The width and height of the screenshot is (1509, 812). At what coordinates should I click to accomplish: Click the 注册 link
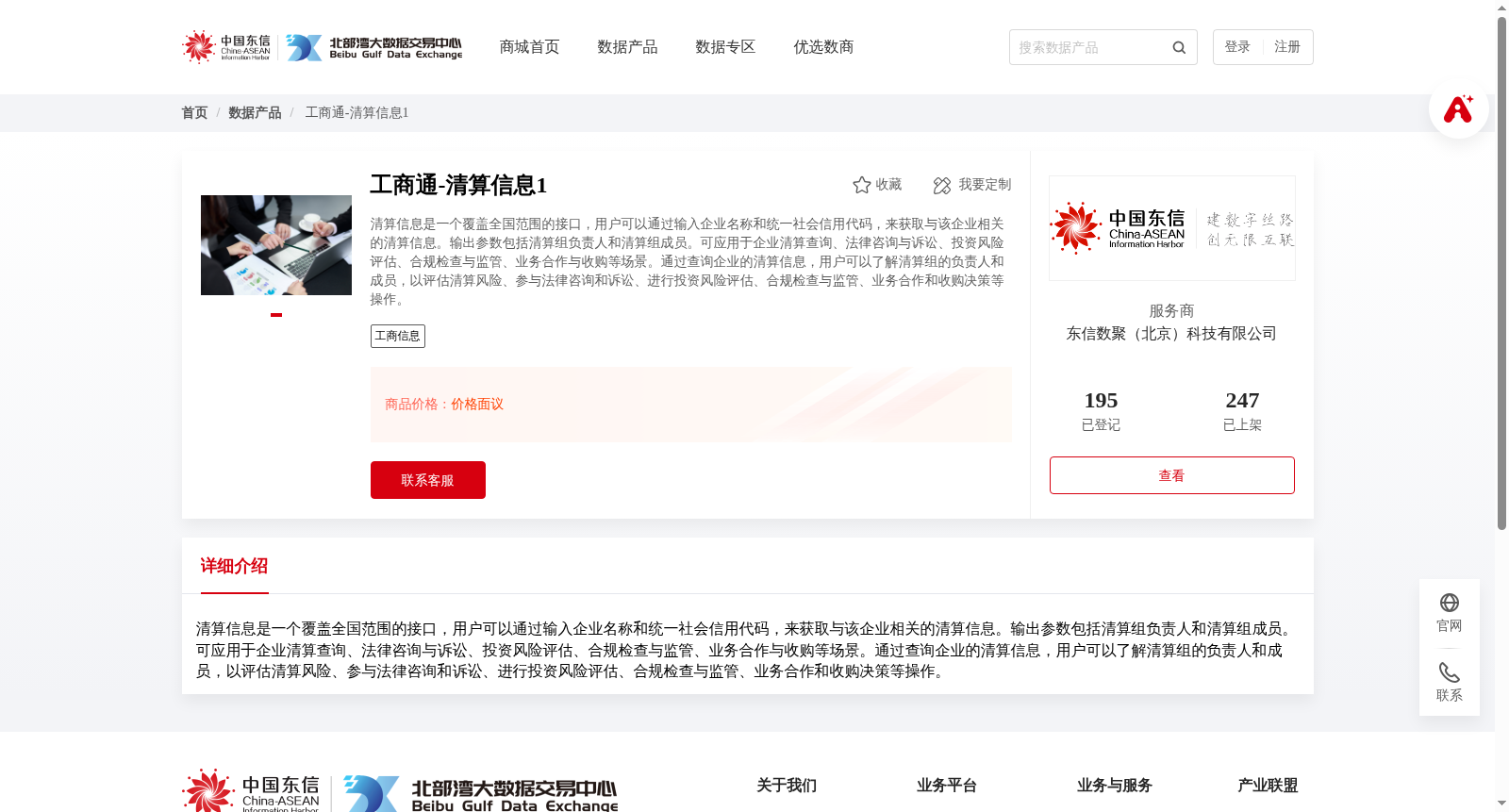pyautogui.click(x=1287, y=47)
